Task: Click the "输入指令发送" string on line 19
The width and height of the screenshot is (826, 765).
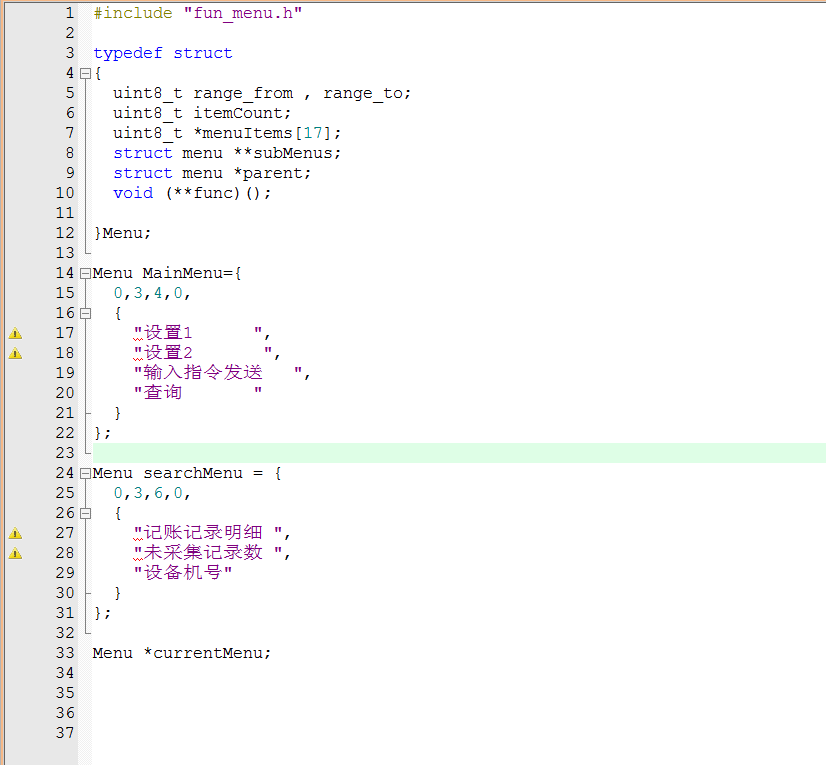Action: [203, 373]
